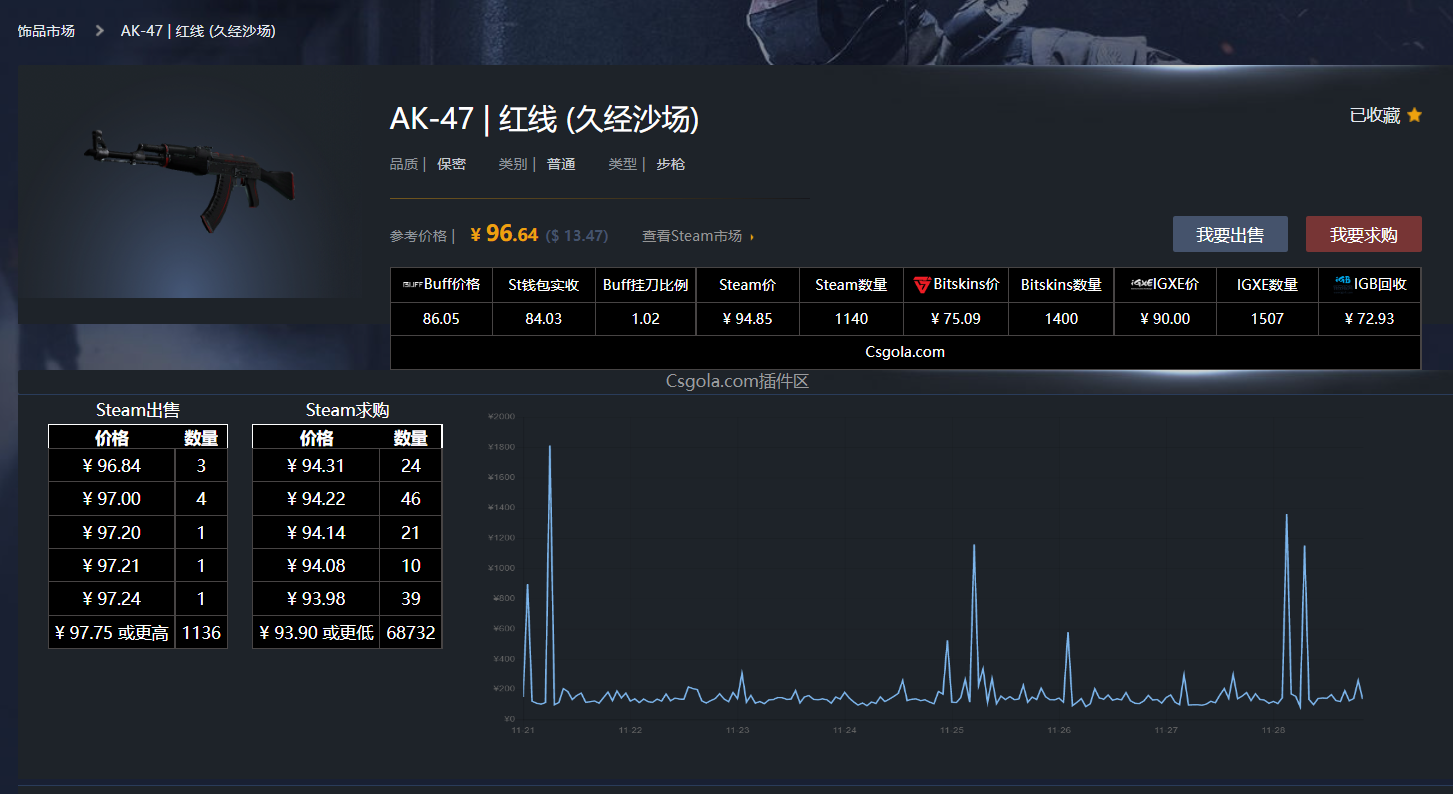Select the ¥ 97.75 或更高 sell row
The width and height of the screenshot is (1453, 794).
(x=138, y=632)
